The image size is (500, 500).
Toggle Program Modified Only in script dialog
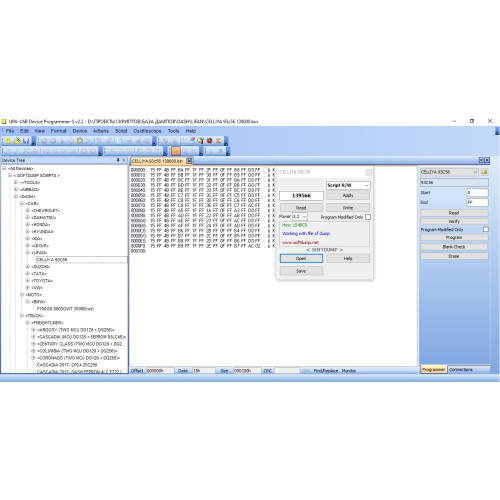click(368, 217)
